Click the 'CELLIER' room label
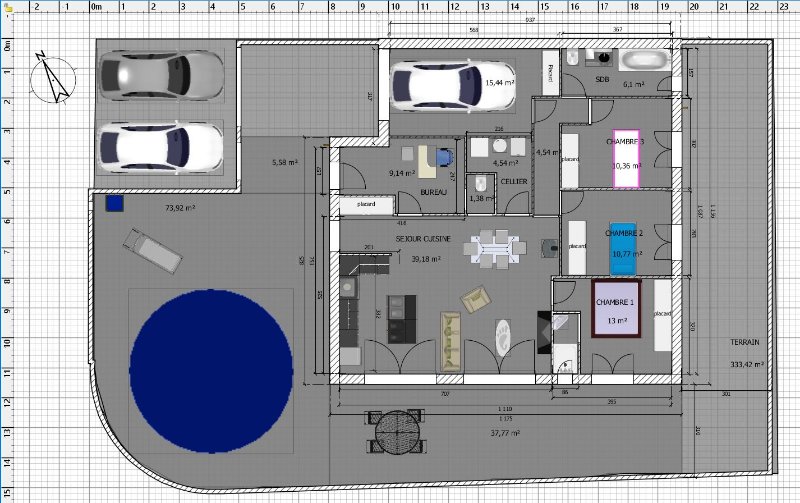 (x=514, y=182)
